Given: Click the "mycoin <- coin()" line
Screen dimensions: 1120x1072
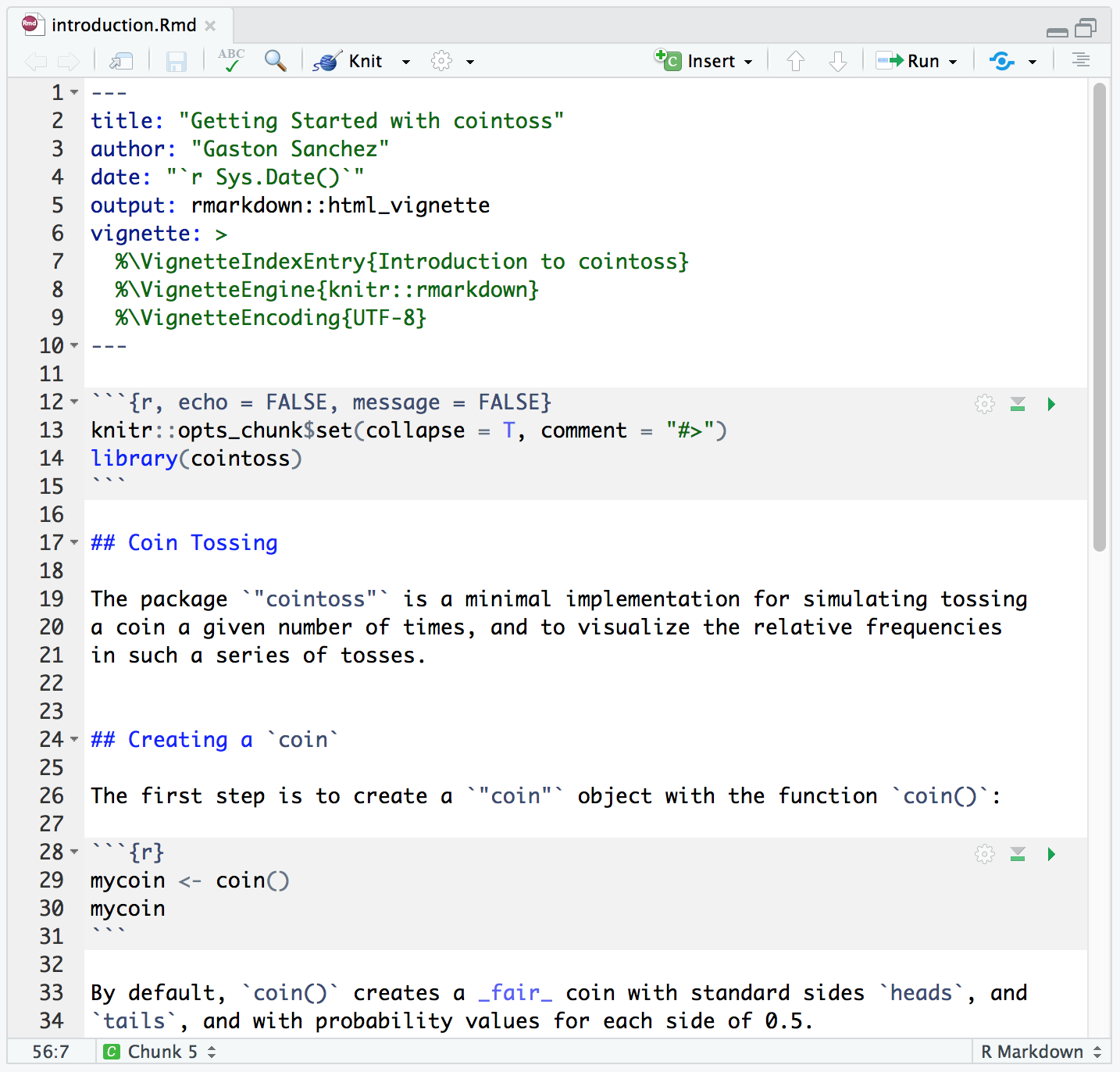Looking at the screenshot, I should pyautogui.click(x=190, y=881).
